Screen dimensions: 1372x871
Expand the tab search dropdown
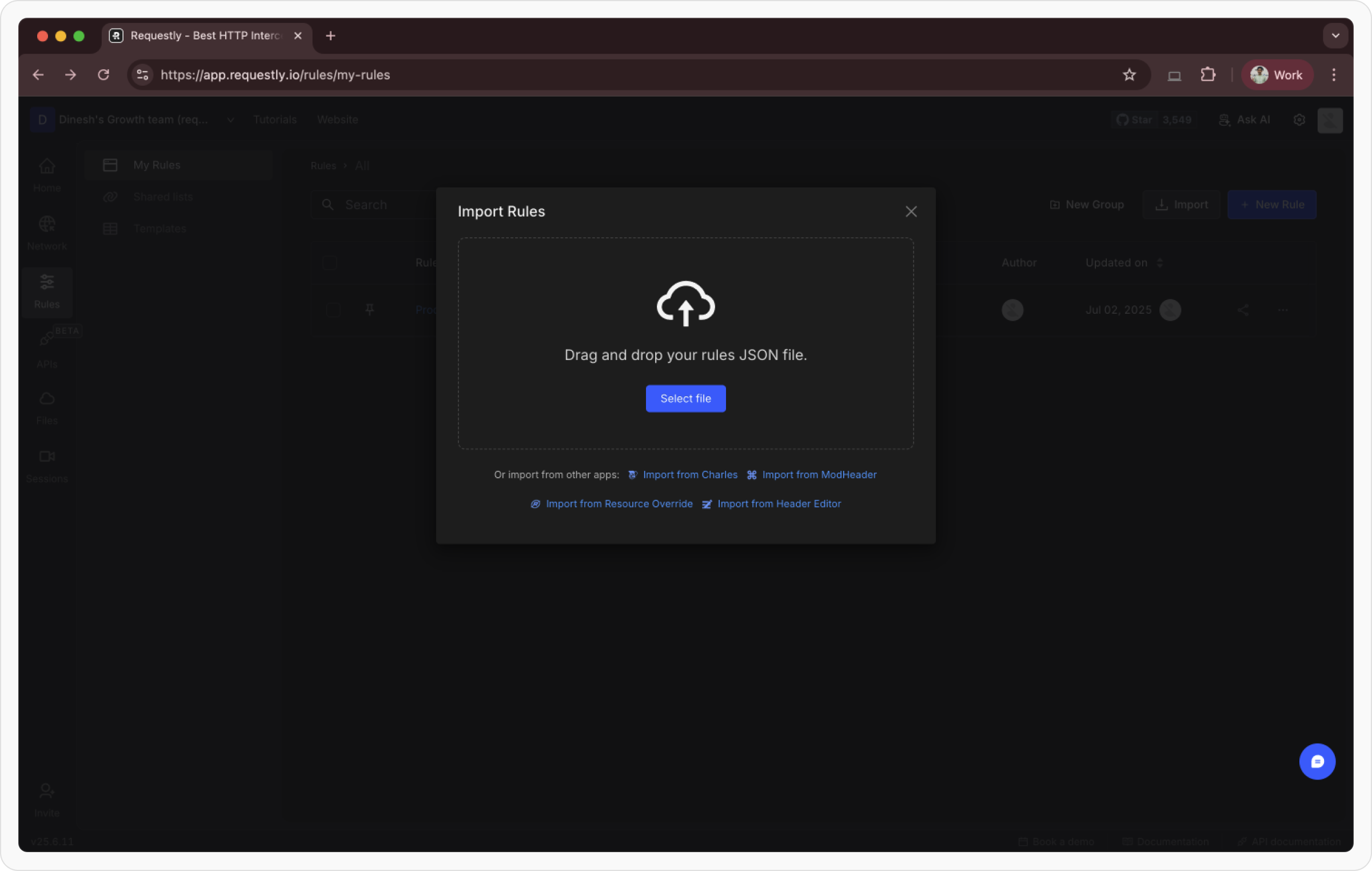[1335, 36]
